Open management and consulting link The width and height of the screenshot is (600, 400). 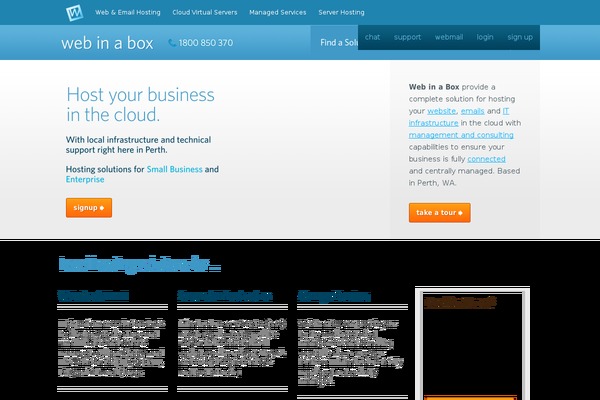click(x=461, y=135)
